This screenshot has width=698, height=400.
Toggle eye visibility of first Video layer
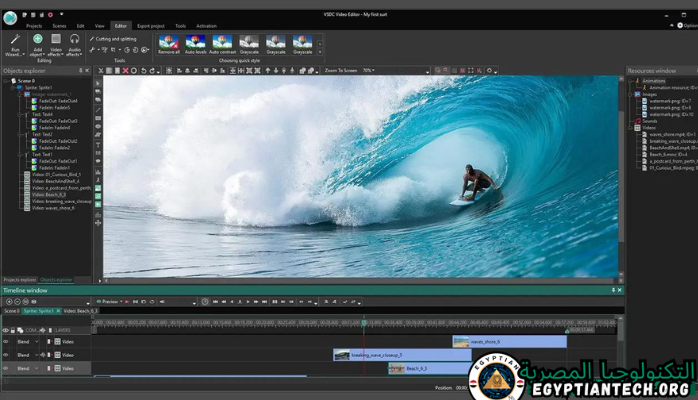coord(6,342)
